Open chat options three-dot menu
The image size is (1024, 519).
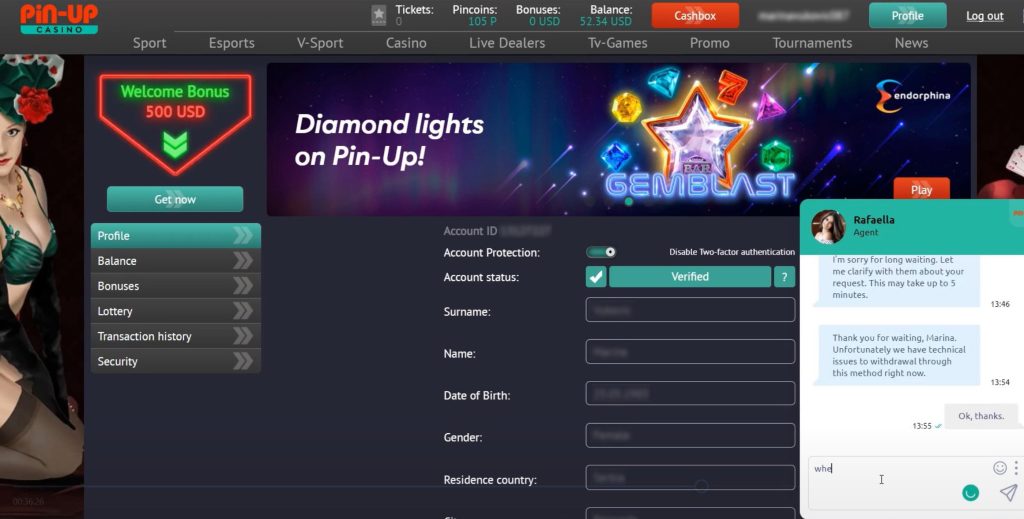1016,467
